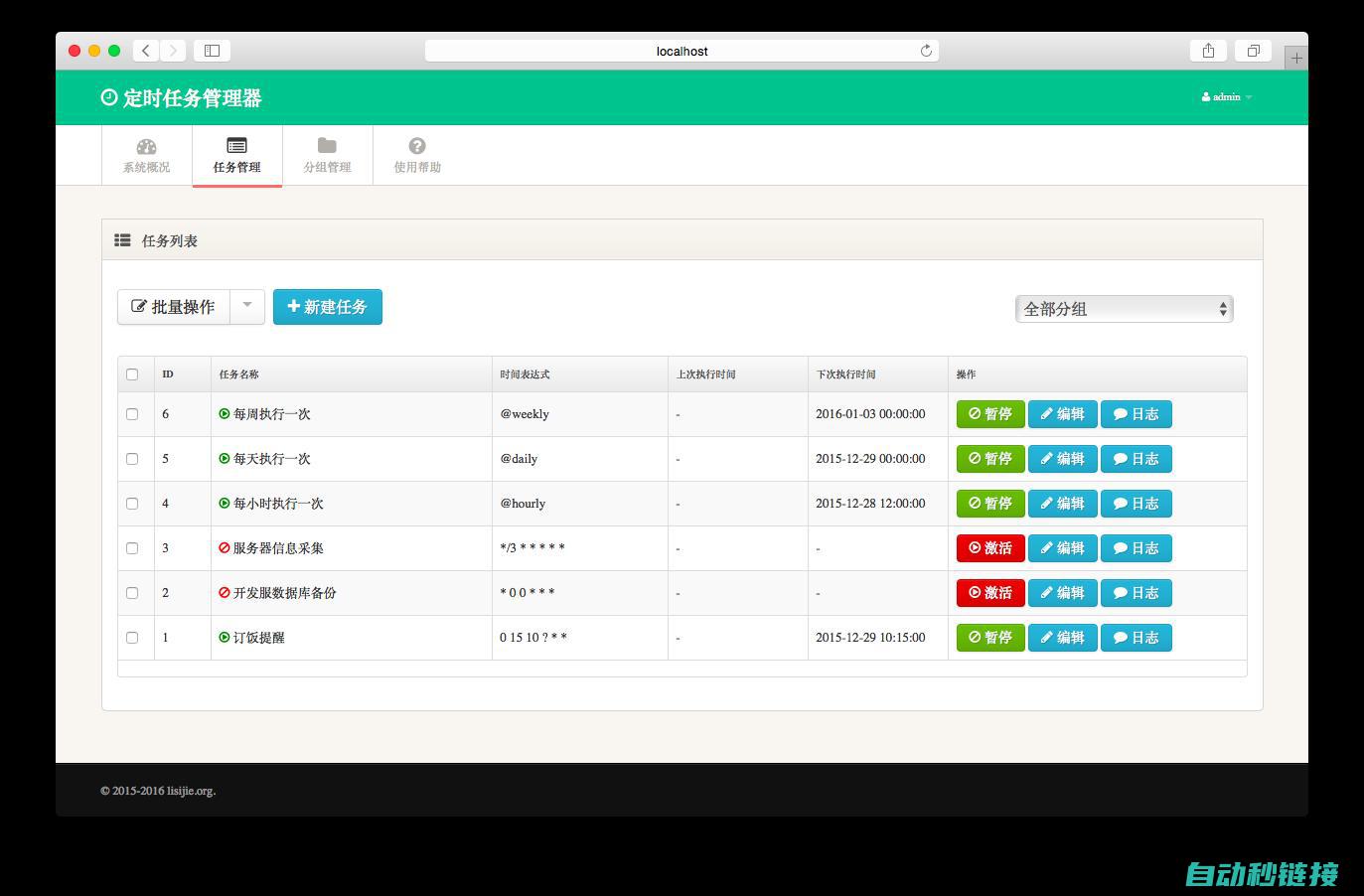This screenshot has width=1364, height=896.
Task: Edit the 订饭提醒 task
Action: (1063, 638)
